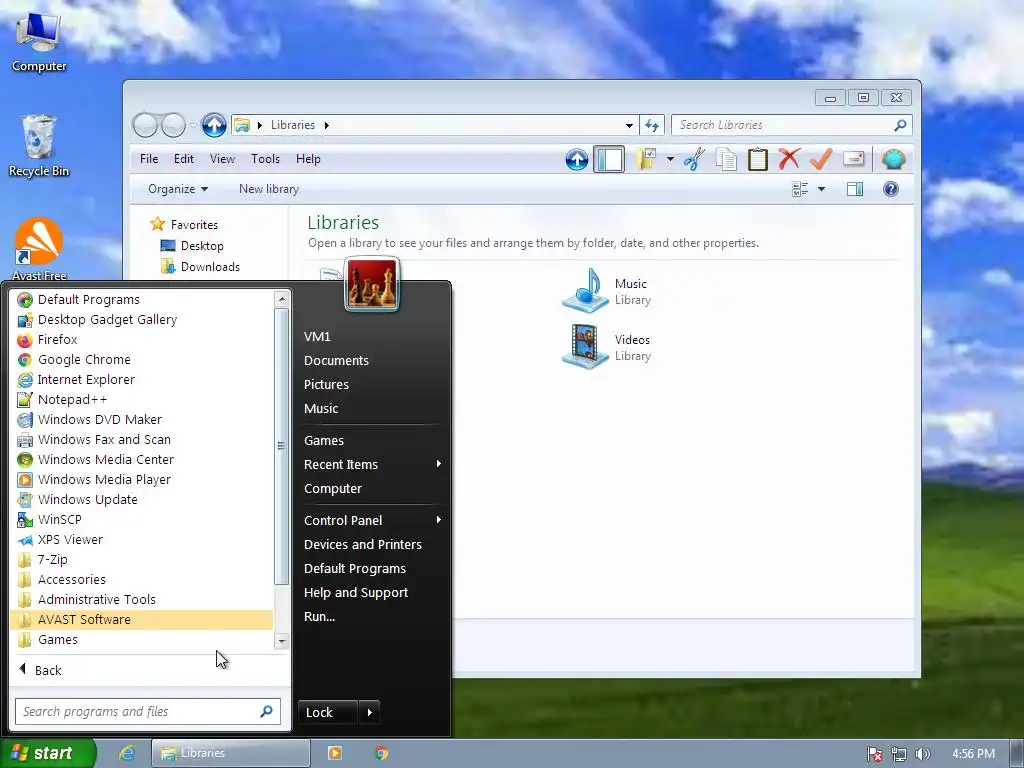The height and width of the screenshot is (768, 1024).
Task: Click the Search programs and files box
Action: pos(148,711)
